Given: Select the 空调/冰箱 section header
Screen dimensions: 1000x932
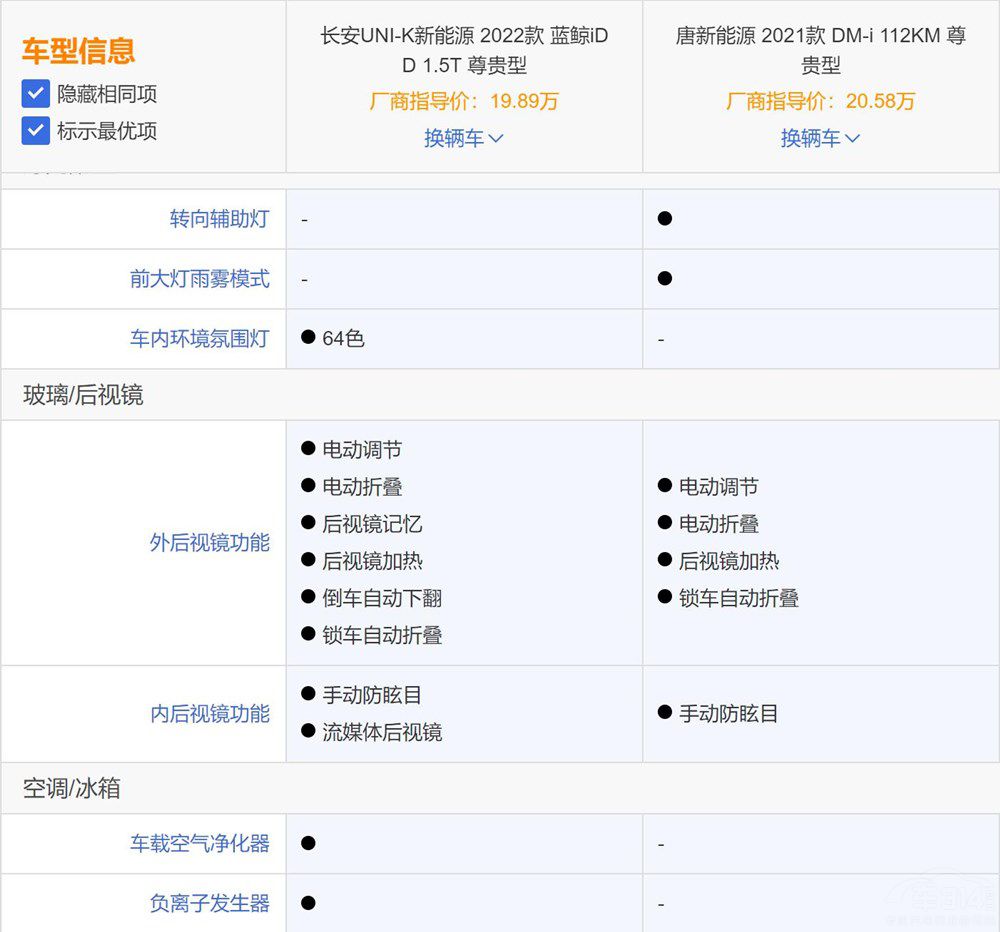Looking at the screenshot, I should coord(71,789).
